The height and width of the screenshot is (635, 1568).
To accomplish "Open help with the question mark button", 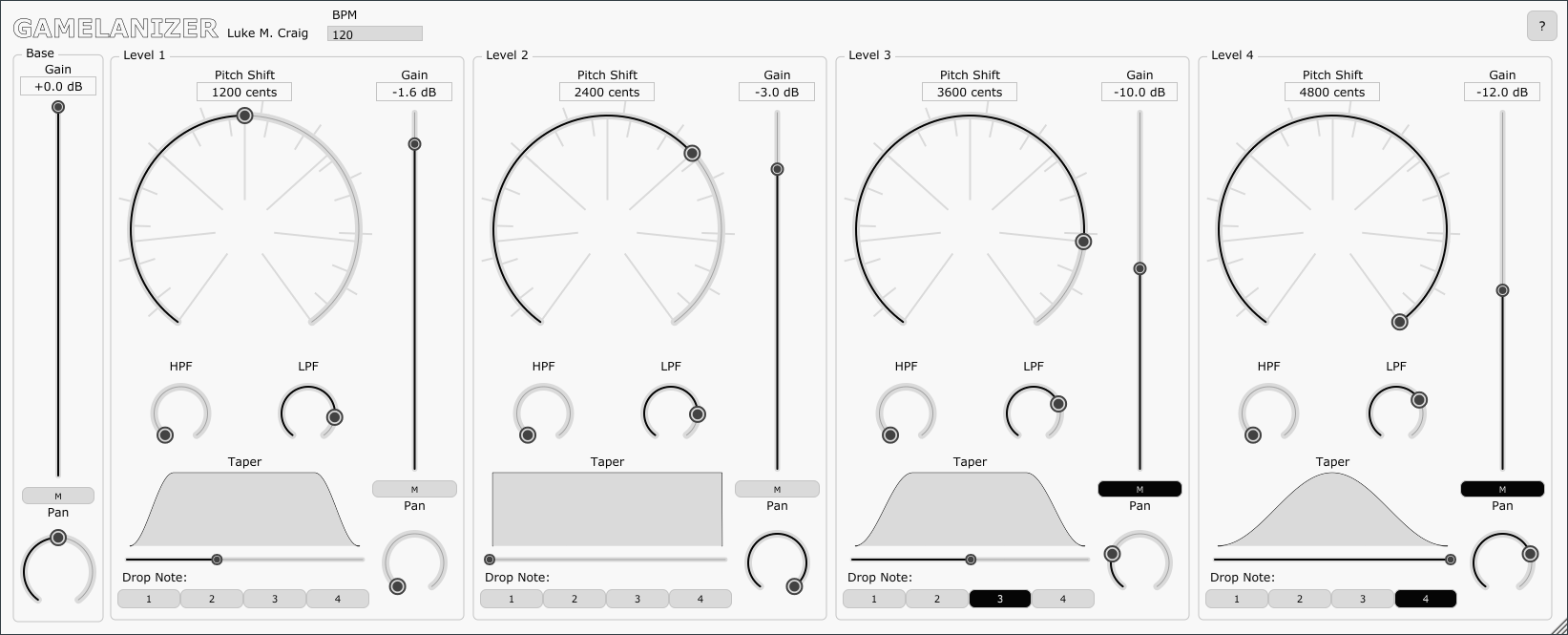I will pos(1541,27).
